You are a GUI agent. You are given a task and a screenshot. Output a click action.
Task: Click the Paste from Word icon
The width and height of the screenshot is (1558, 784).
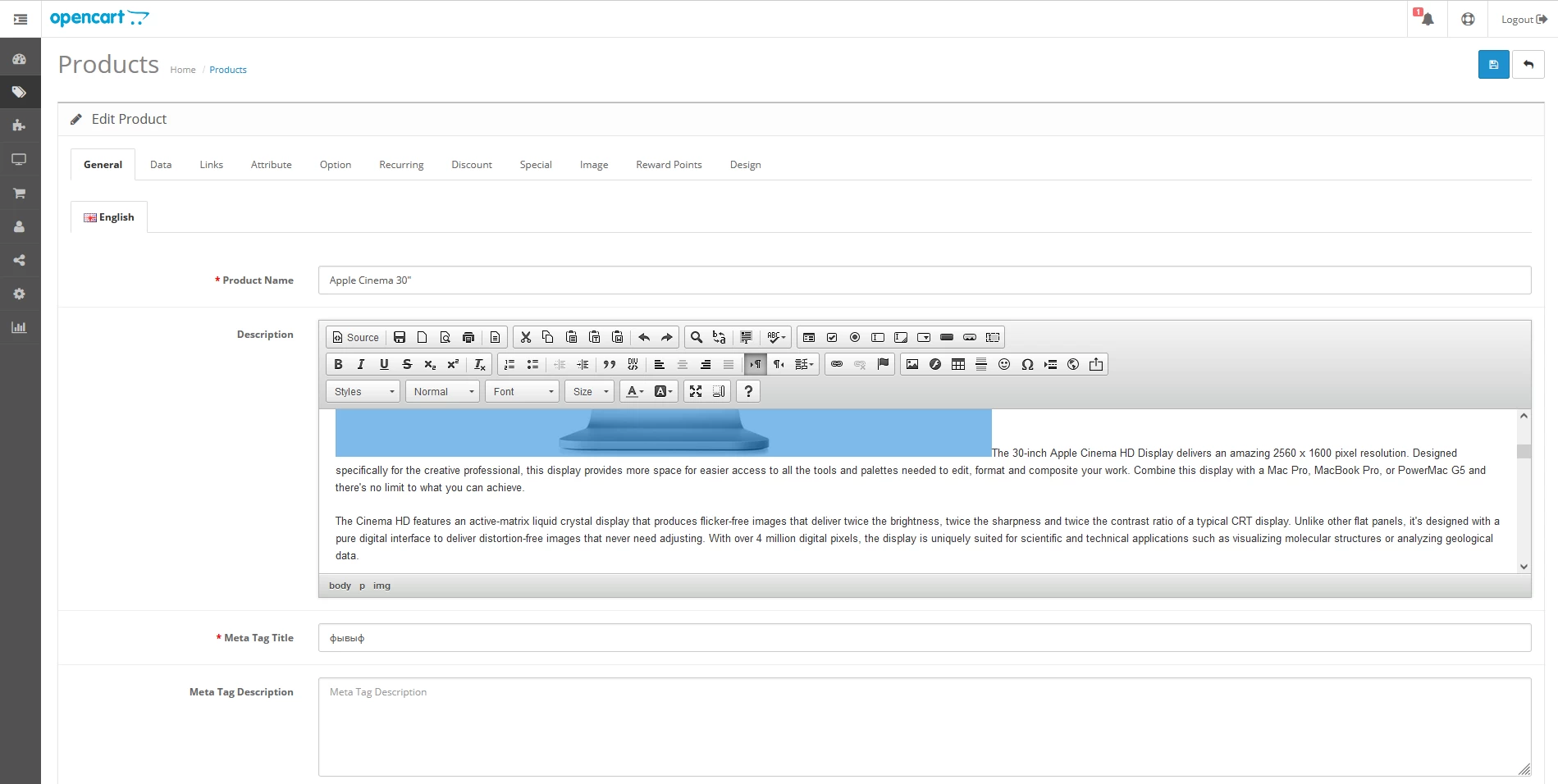(x=618, y=337)
